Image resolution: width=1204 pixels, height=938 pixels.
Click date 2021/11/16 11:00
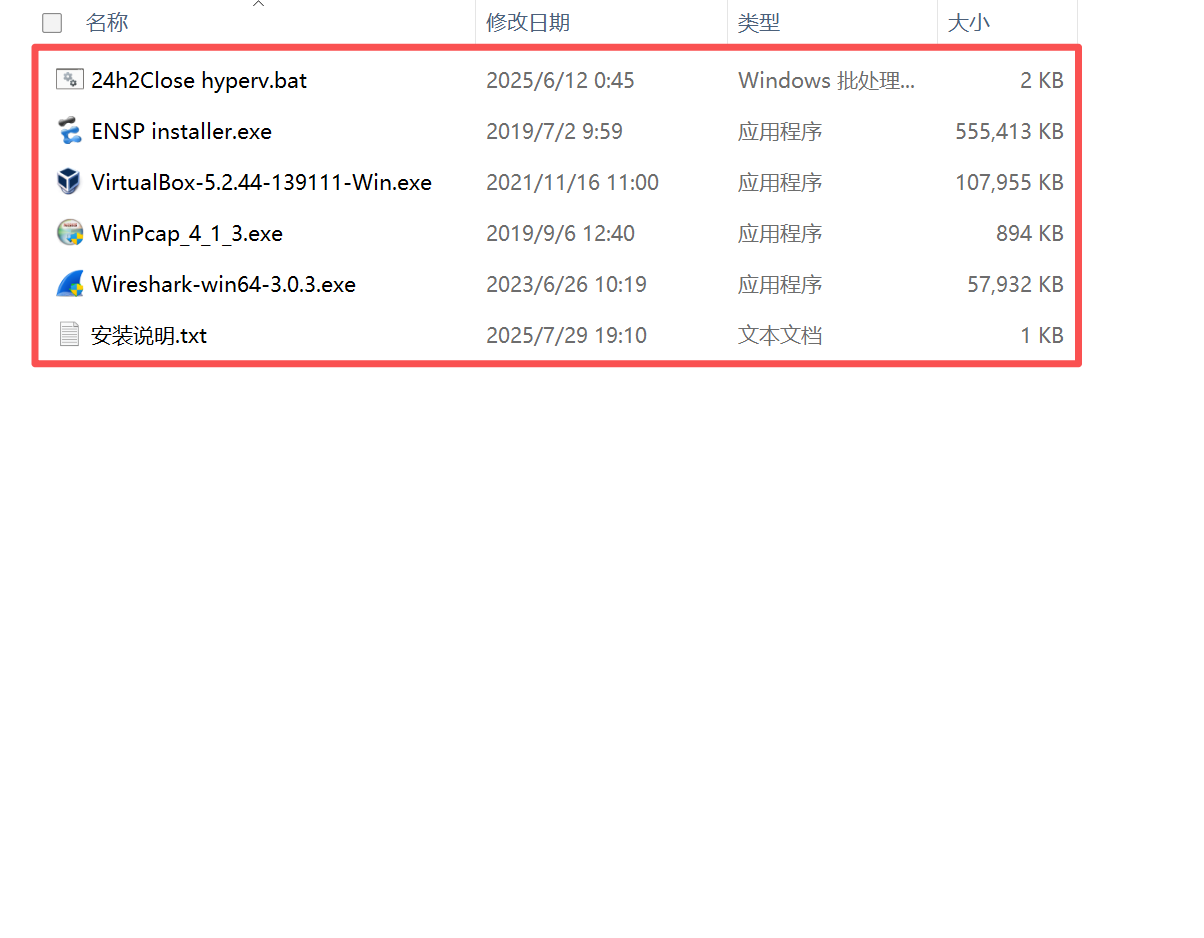point(572,182)
